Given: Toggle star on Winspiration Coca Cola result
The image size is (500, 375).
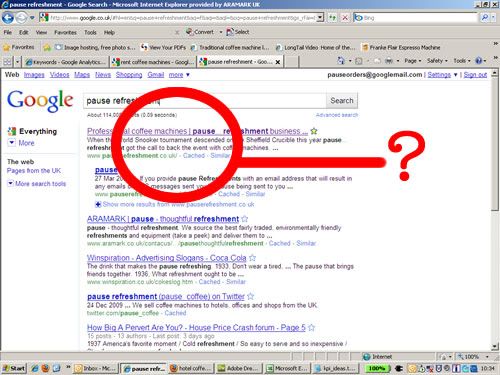Looking at the screenshot, I should pyautogui.click(x=252, y=258).
